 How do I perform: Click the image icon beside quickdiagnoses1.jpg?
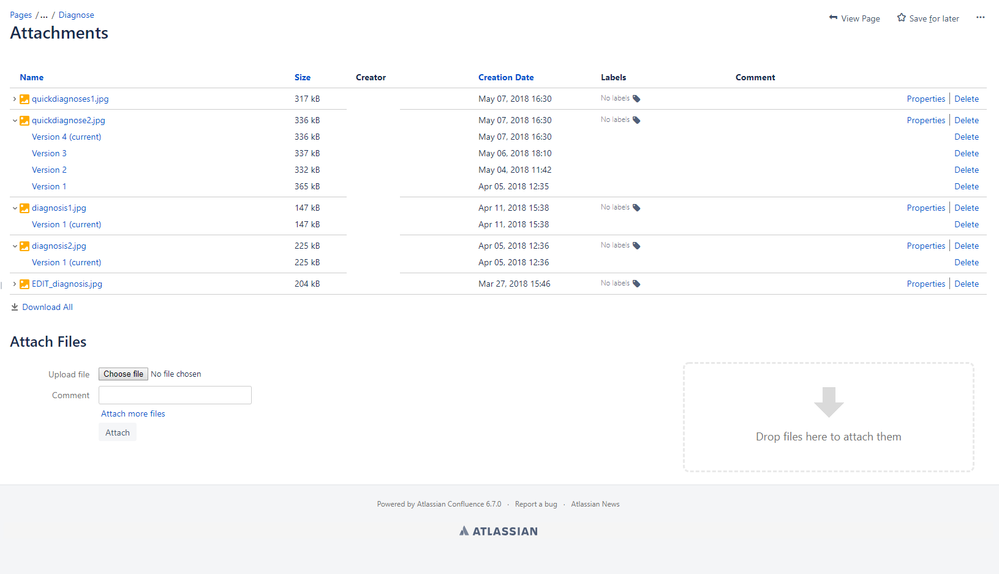click(x=24, y=99)
